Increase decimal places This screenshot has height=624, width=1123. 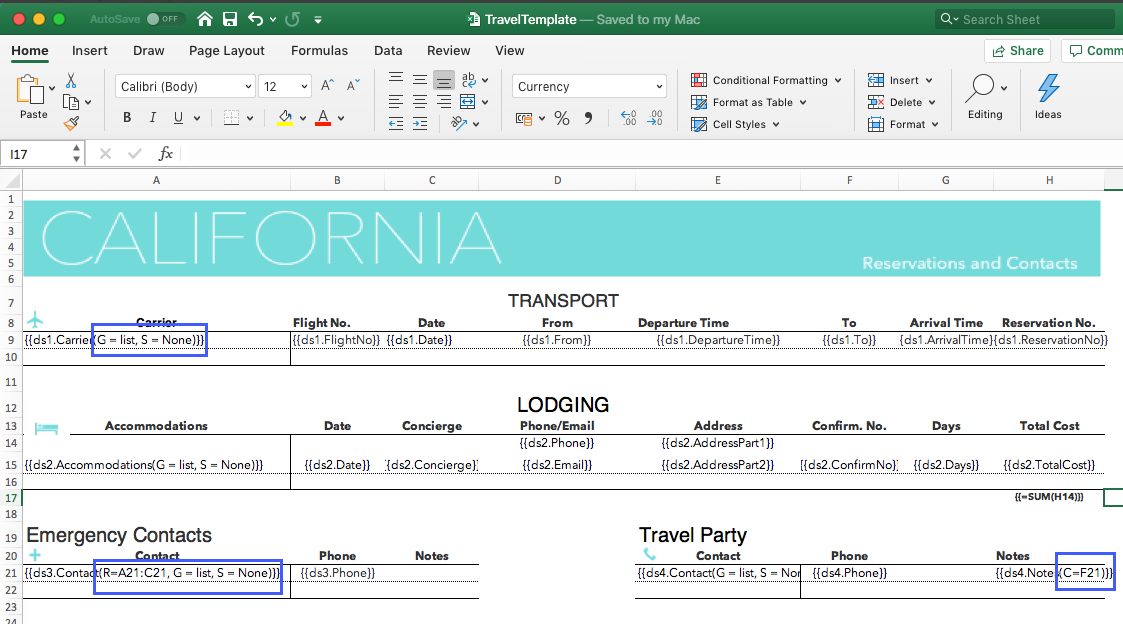coord(629,118)
